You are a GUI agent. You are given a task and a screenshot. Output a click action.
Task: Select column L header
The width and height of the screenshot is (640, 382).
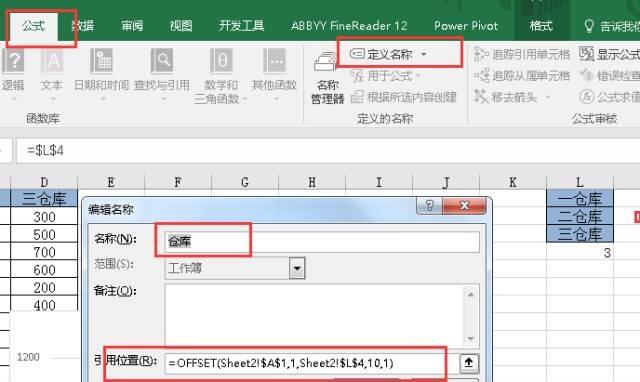580,182
